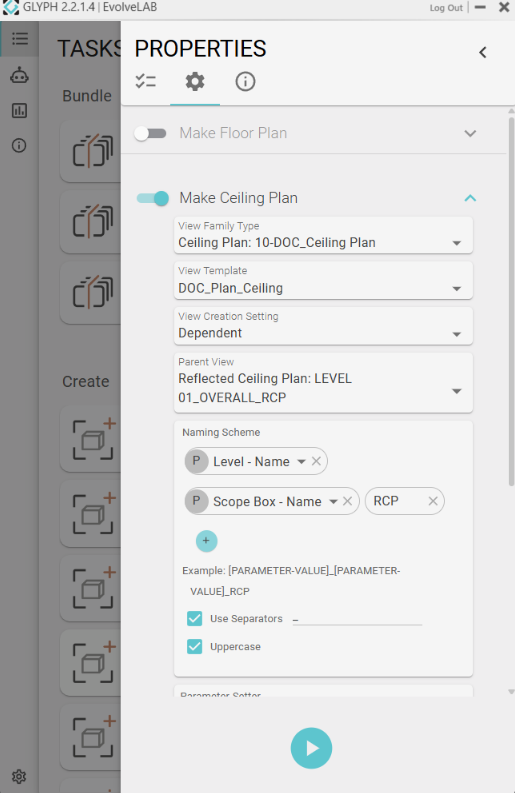This screenshot has width=515, height=793.
Task: Add a naming scheme item with plus
Action: [x=206, y=541]
